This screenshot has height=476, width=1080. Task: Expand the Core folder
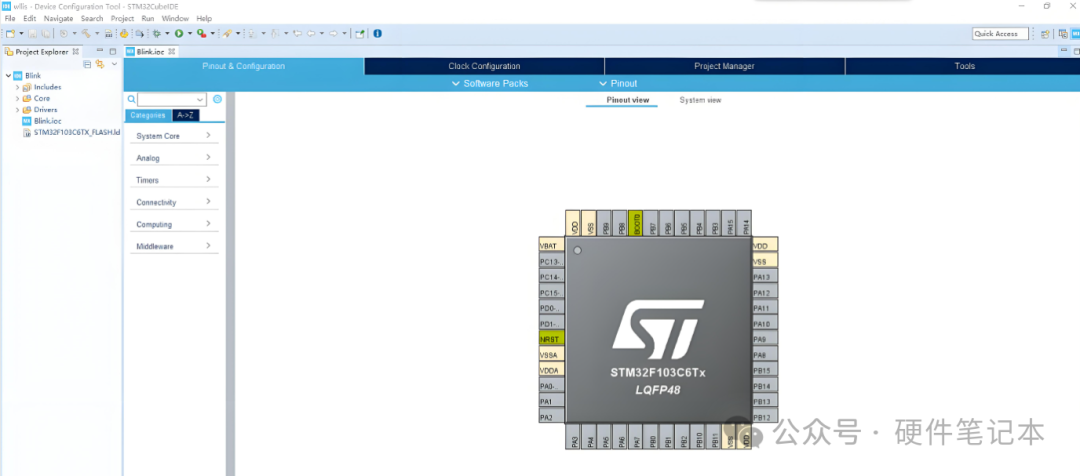pyautogui.click(x=17, y=99)
